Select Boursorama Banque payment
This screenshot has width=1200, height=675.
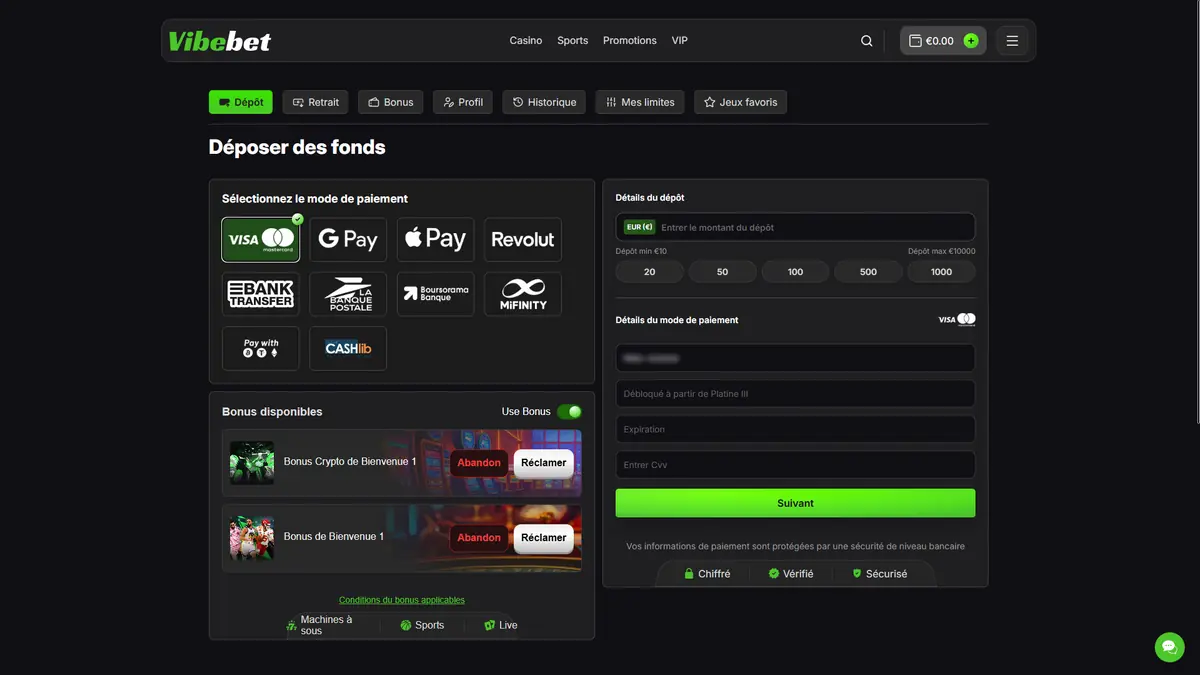pyautogui.click(x=435, y=294)
